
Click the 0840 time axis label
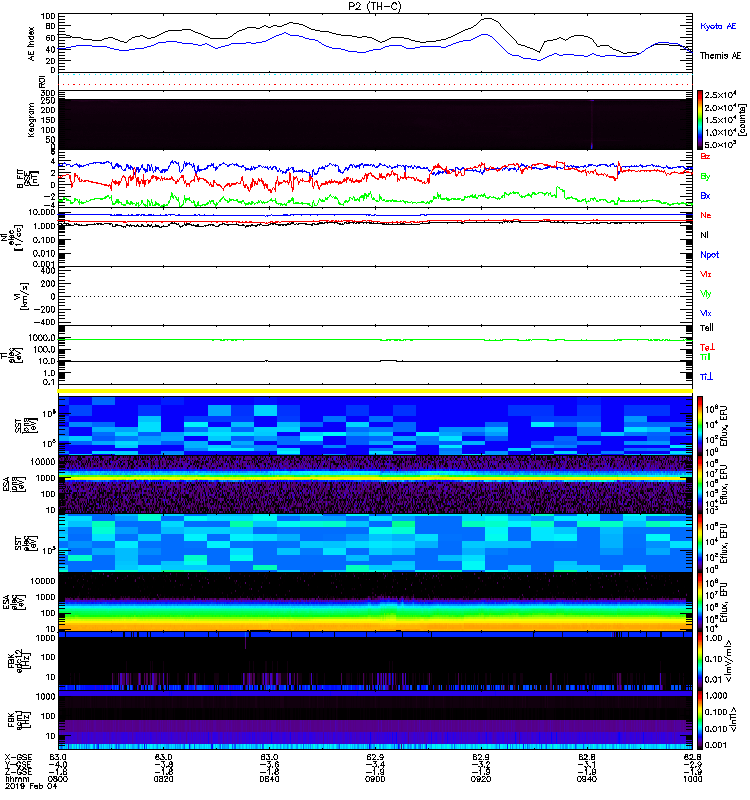tap(269, 779)
